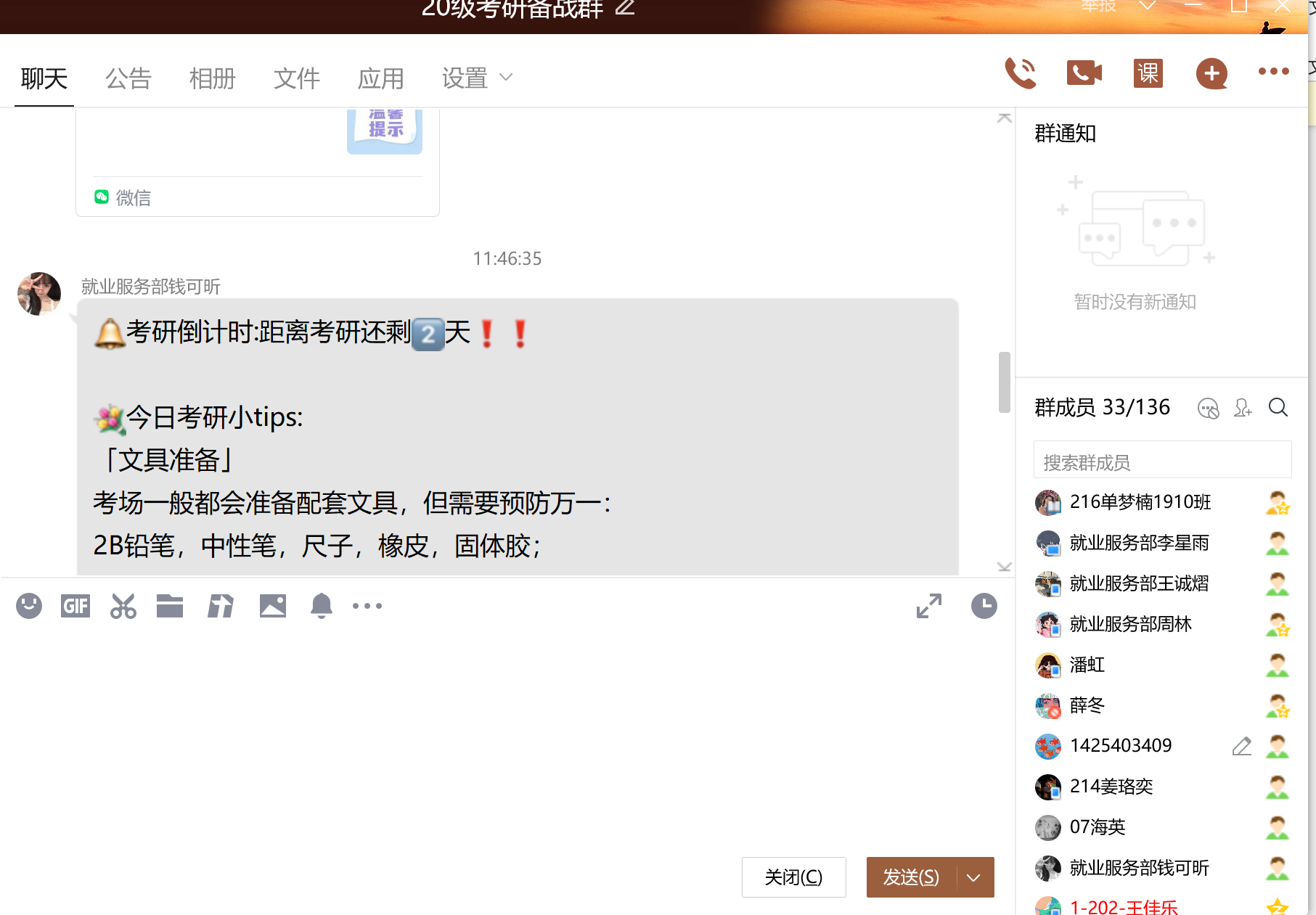
Task: Click the 关闭(C) button
Action: tap(793, 877)
